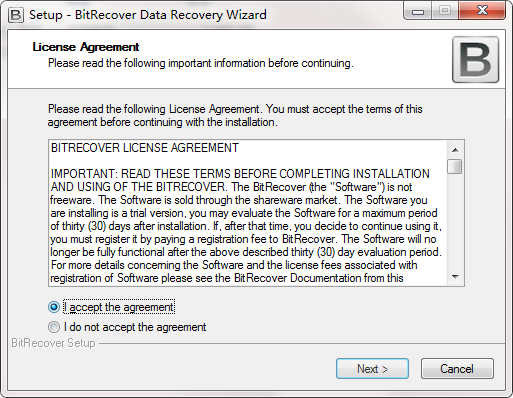Viewport: 513px width, 398px height.
Task: Click the "IMPORTANT: READ THESE TERMS" line
Action: (240, 174)
